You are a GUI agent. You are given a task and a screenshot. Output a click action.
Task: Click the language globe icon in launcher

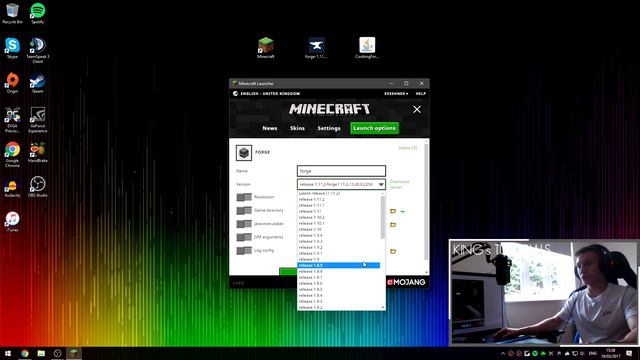pyautogui.click(x=235, y=93)
